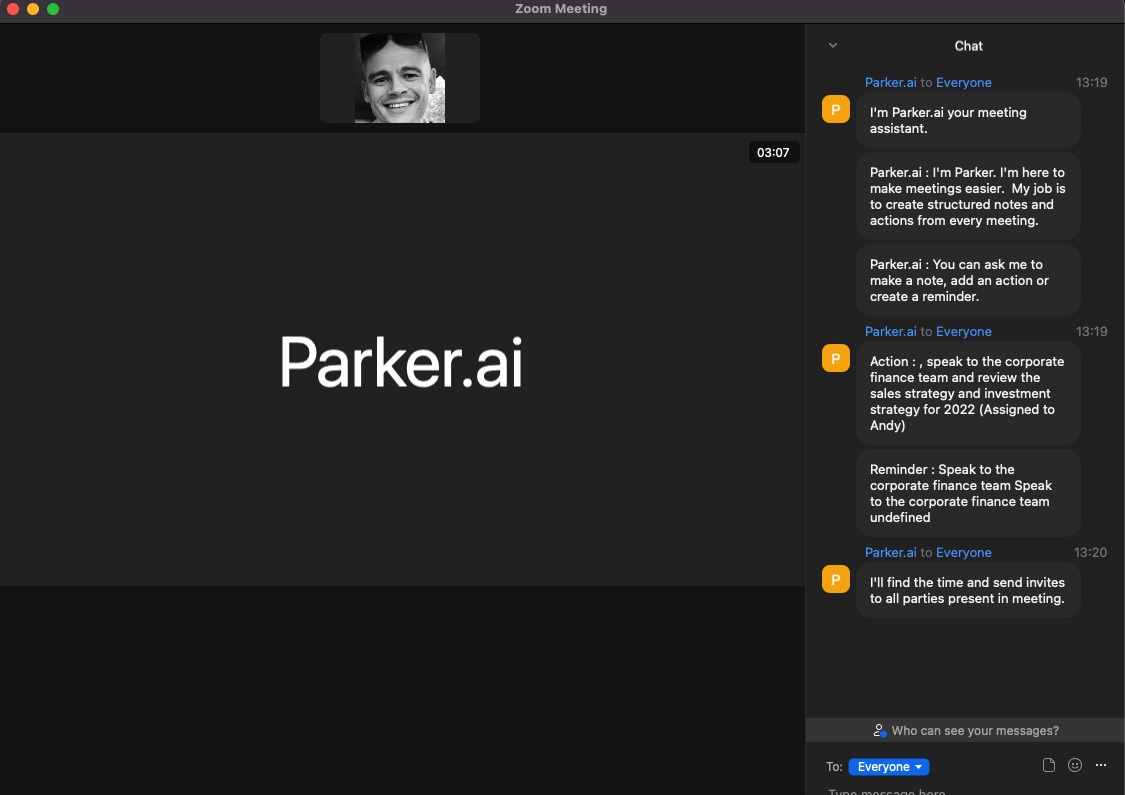Select the participant video thumbnail at top
The width and height of the screenshot is (1125, 795).
coord(399,77)
